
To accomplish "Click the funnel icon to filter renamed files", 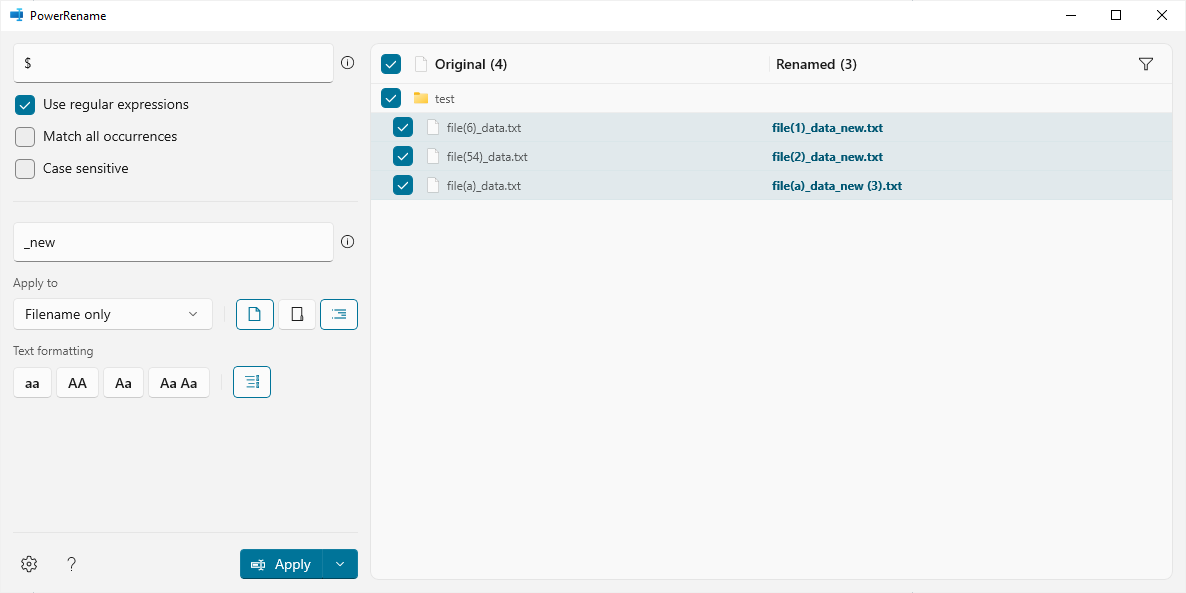I will tap(1146, 63).
